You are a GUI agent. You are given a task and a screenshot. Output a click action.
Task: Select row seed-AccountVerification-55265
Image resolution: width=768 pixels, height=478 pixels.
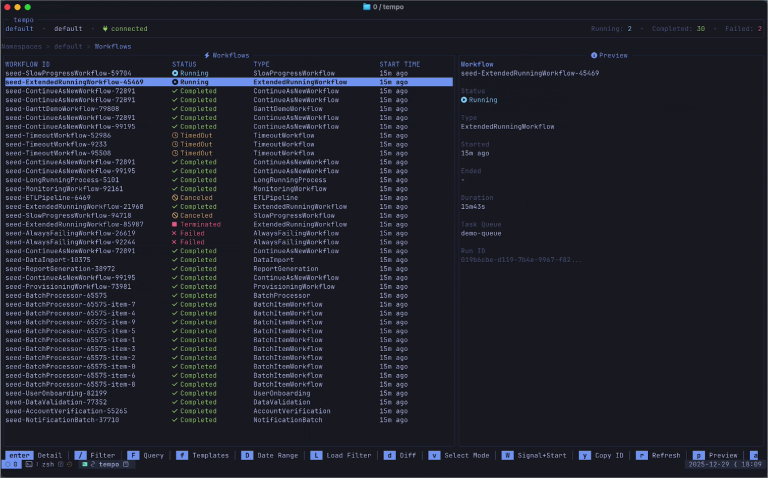(229, 411)
